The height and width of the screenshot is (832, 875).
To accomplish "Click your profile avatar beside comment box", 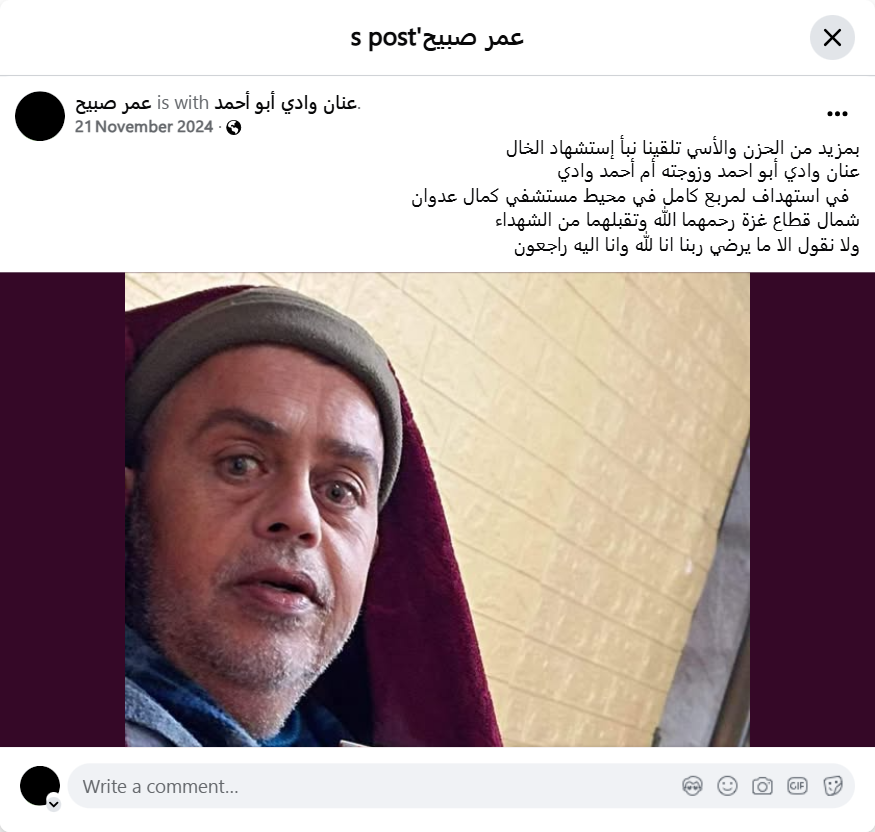I will coord(40,786).
